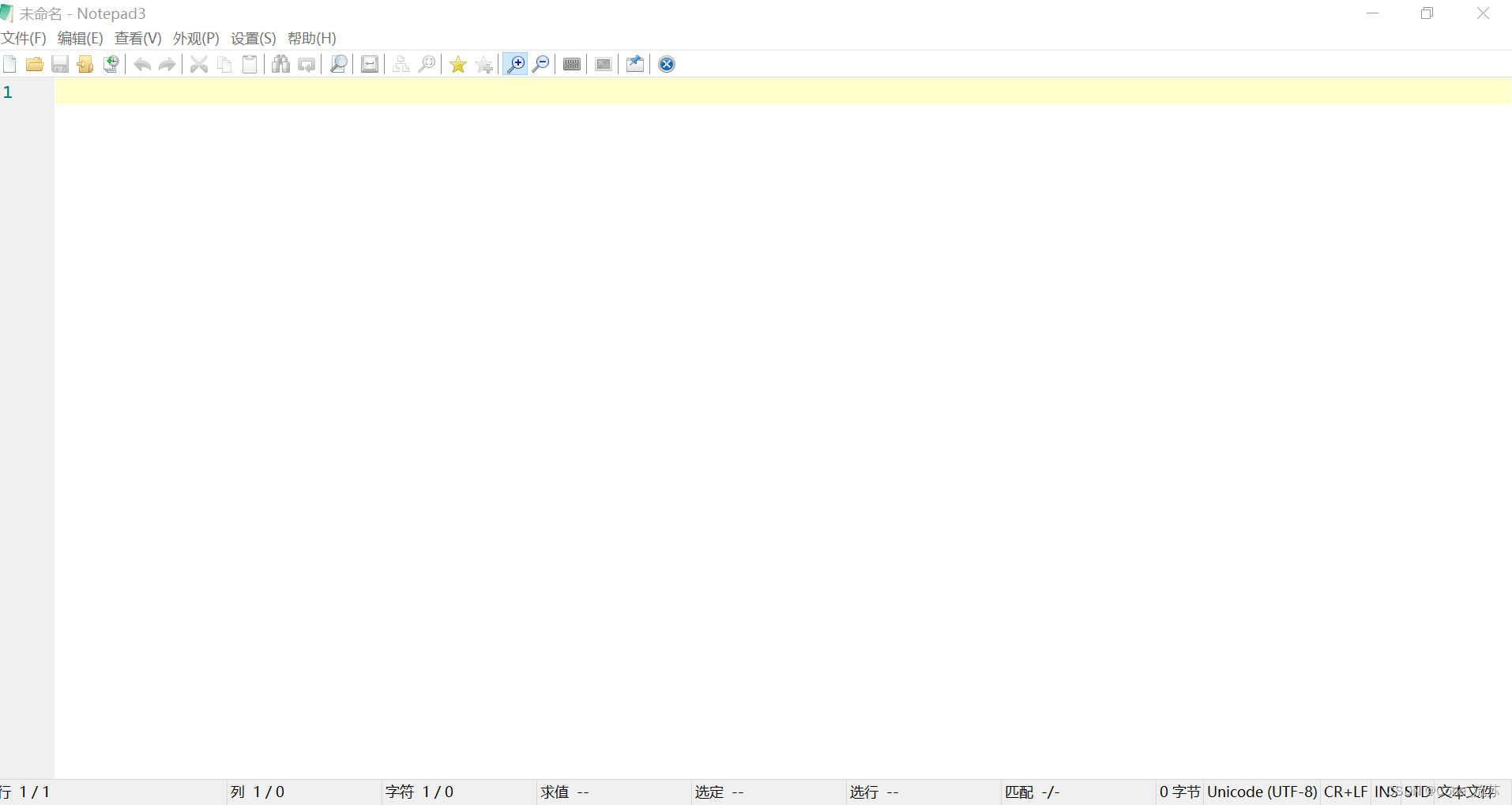Click 文本文件 scheme in status bar
This screenshot has width=1512, height=805.
1466,792
